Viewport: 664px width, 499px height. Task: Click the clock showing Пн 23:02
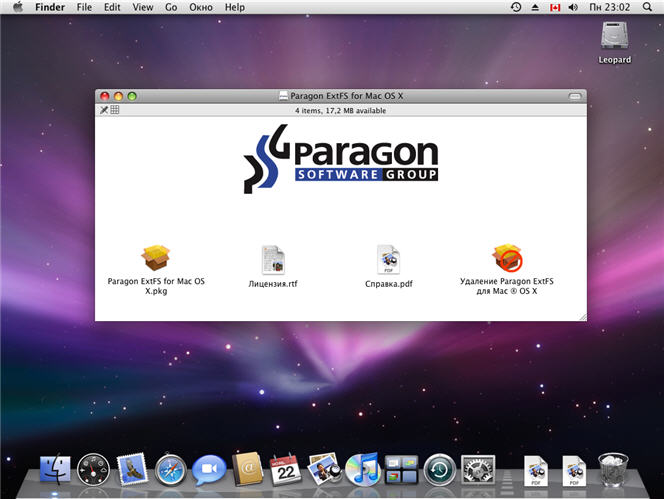[609, 7]
